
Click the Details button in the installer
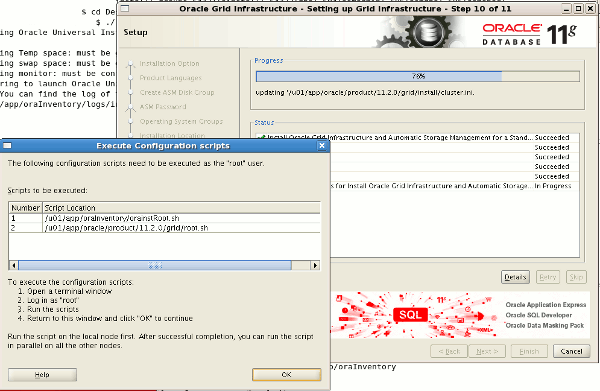point(515,277)
